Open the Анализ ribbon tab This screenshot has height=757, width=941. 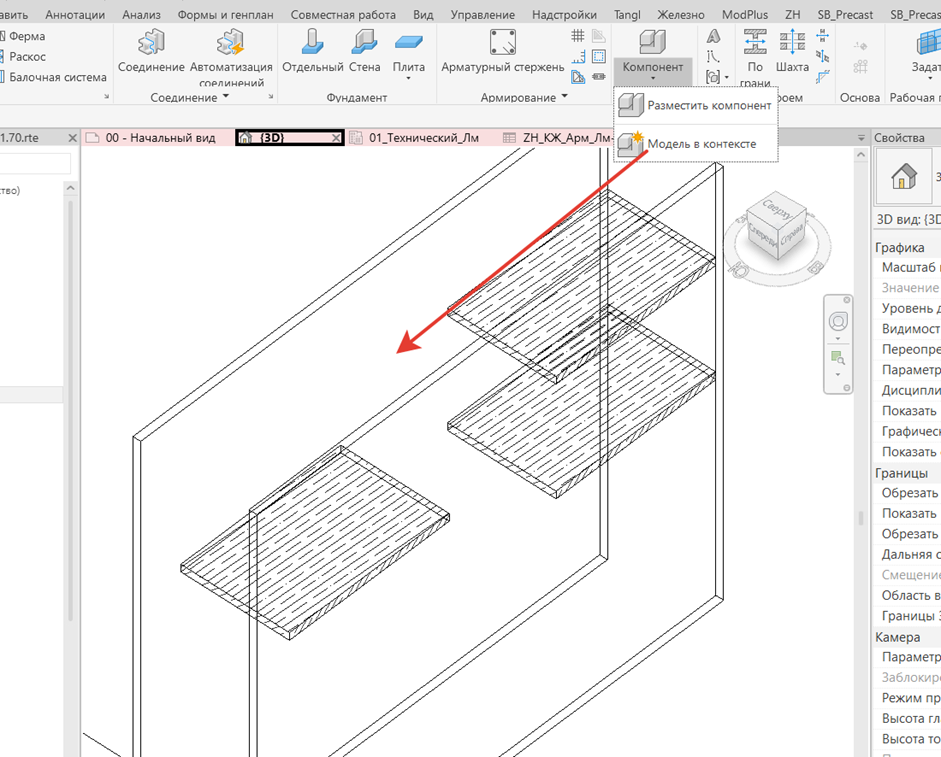(x=141, y=14)
